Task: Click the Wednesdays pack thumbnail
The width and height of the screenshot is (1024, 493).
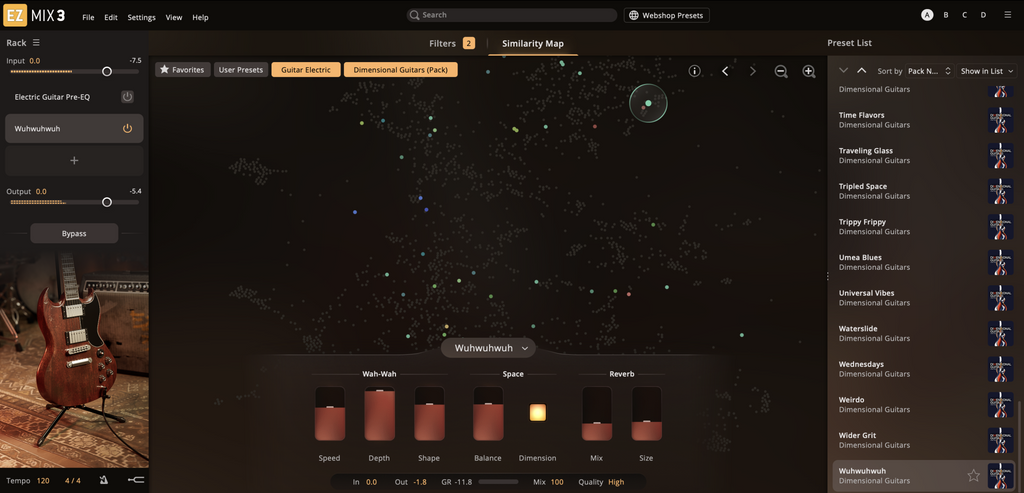Action: tap(1000, 369)
